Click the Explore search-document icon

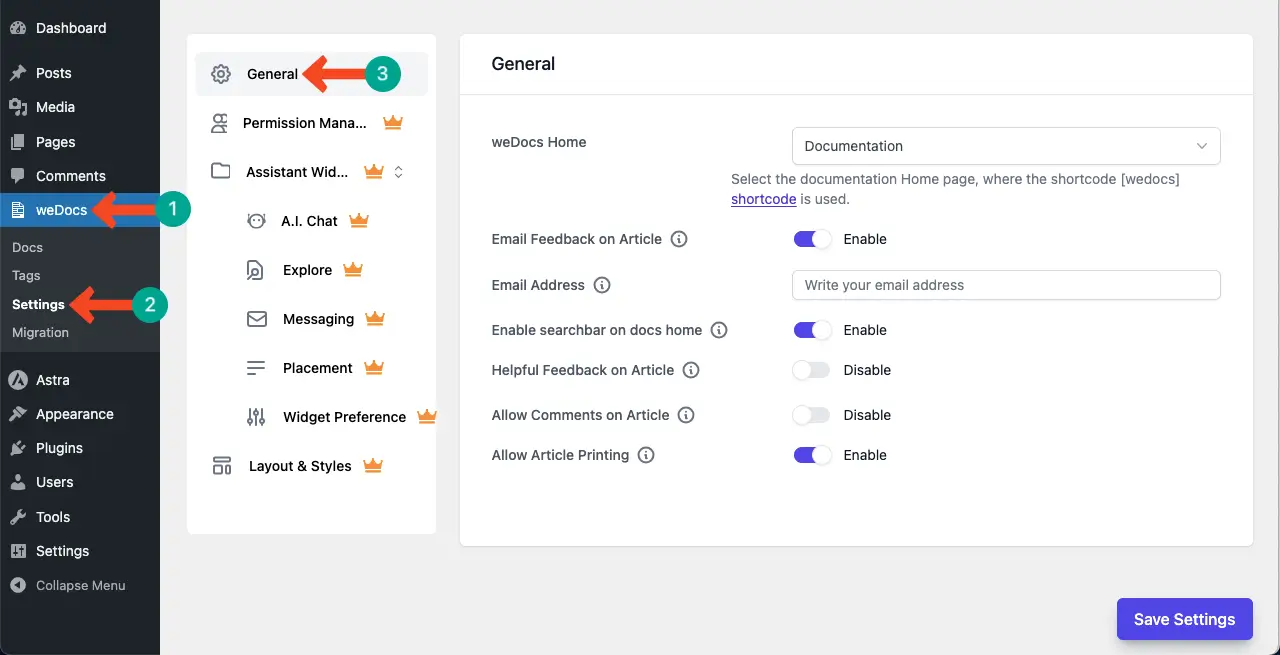[256, 270]
